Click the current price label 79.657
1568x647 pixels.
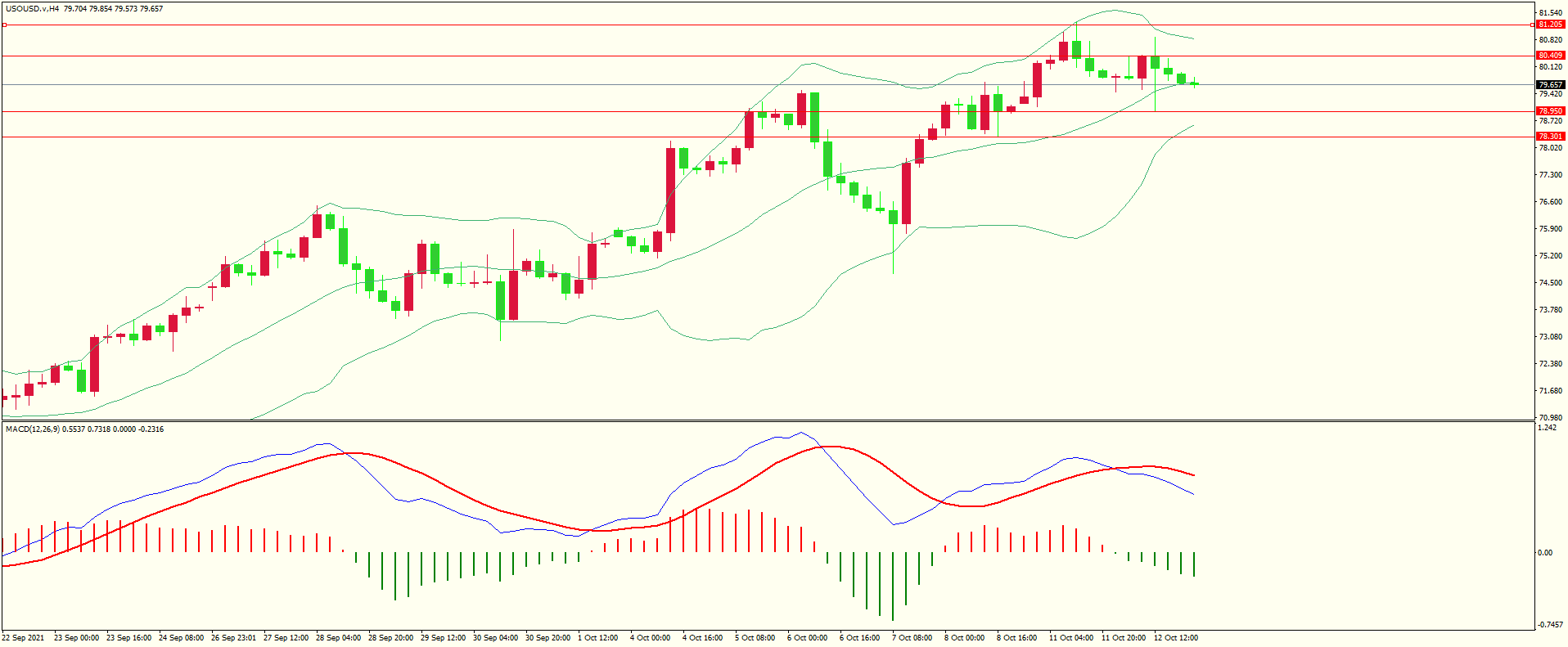[1550, 85]
